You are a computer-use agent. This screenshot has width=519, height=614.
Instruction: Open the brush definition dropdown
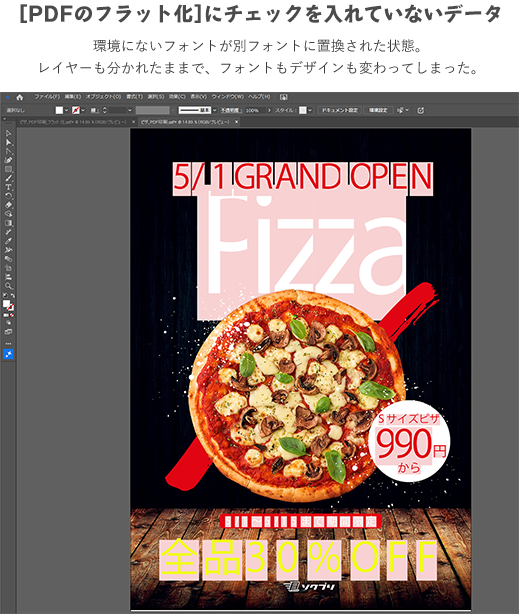214,110
